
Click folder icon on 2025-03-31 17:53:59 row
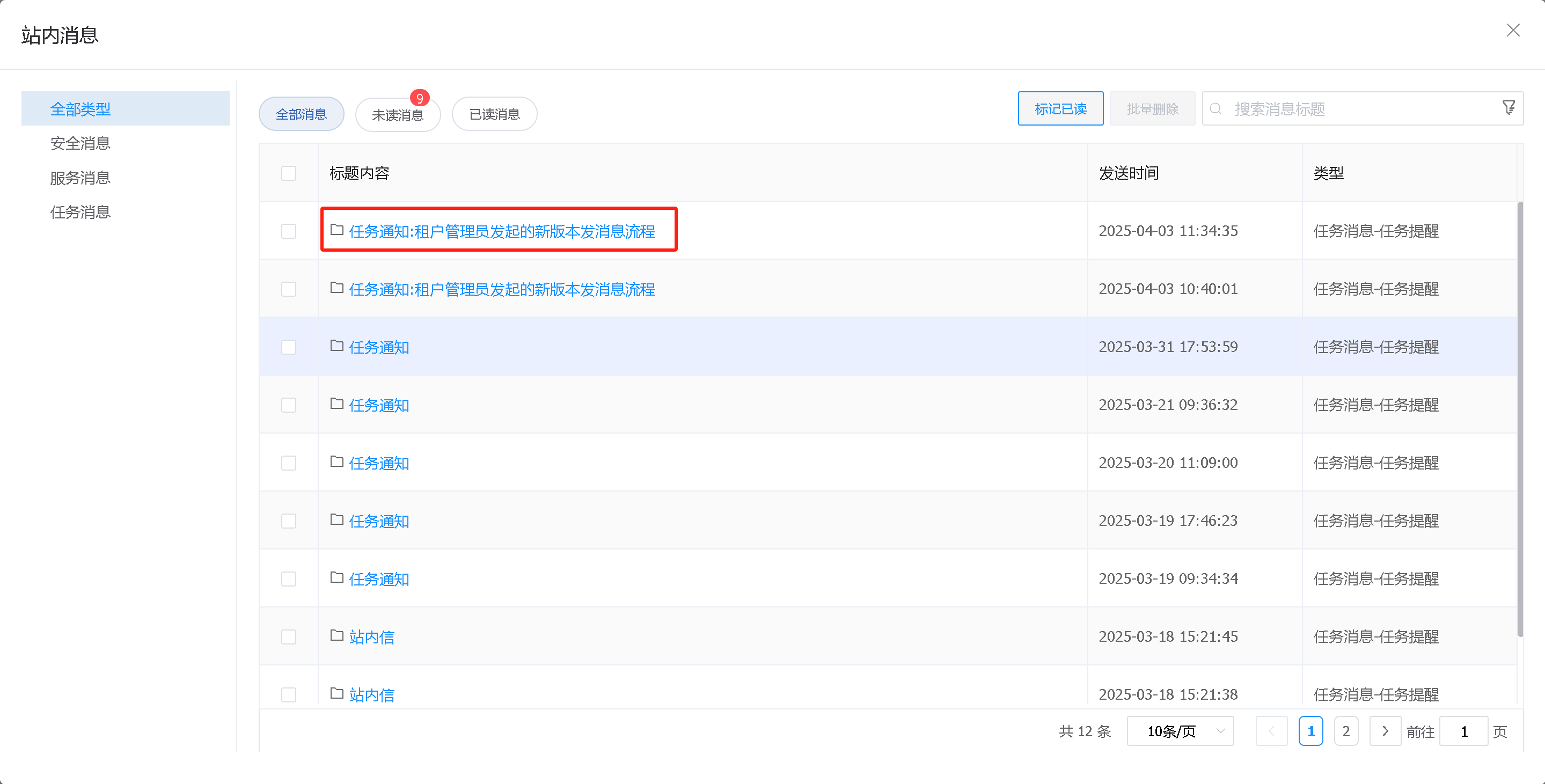[x=336, y=346]
